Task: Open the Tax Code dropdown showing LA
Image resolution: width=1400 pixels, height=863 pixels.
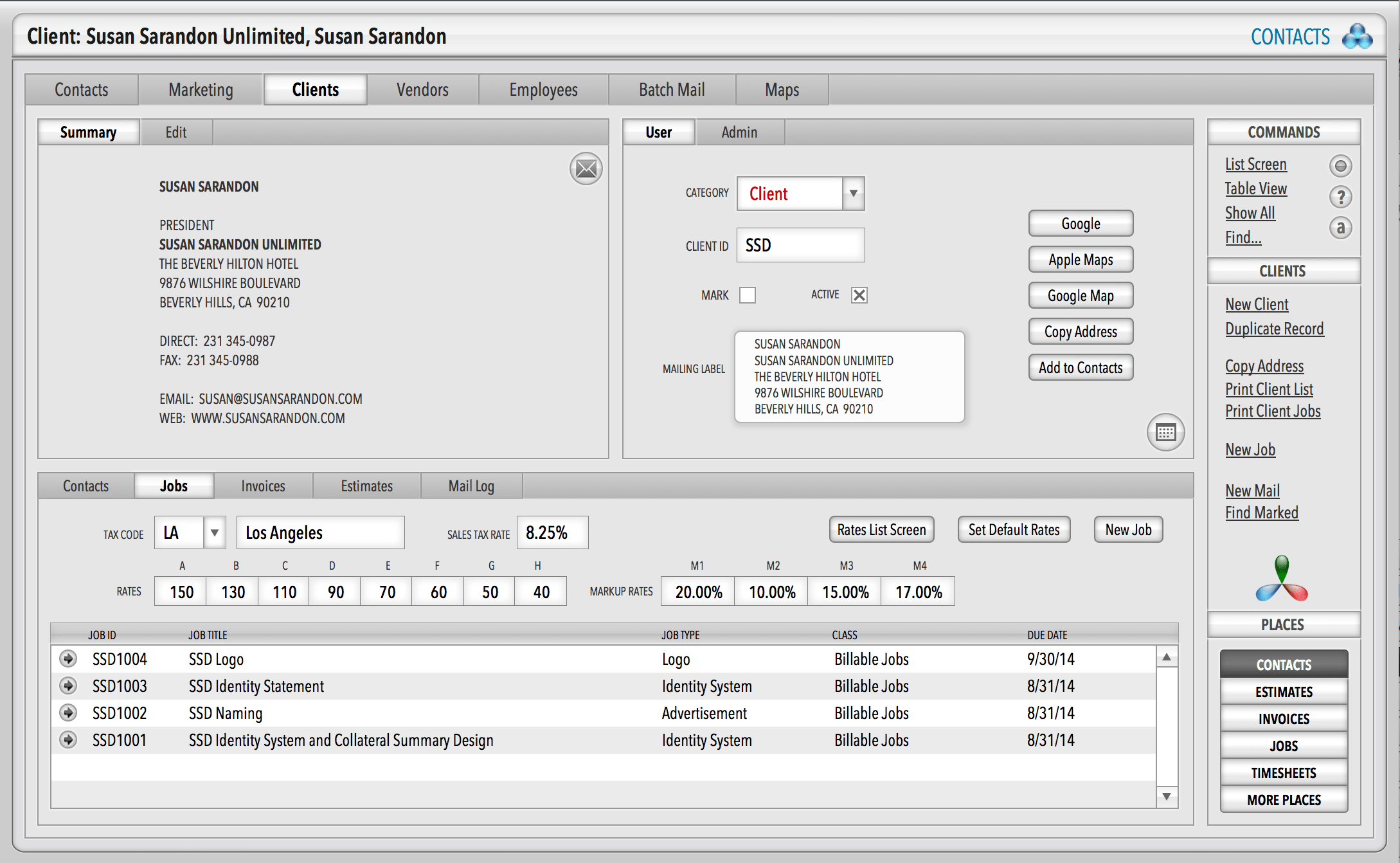Action: pos(215,532)
